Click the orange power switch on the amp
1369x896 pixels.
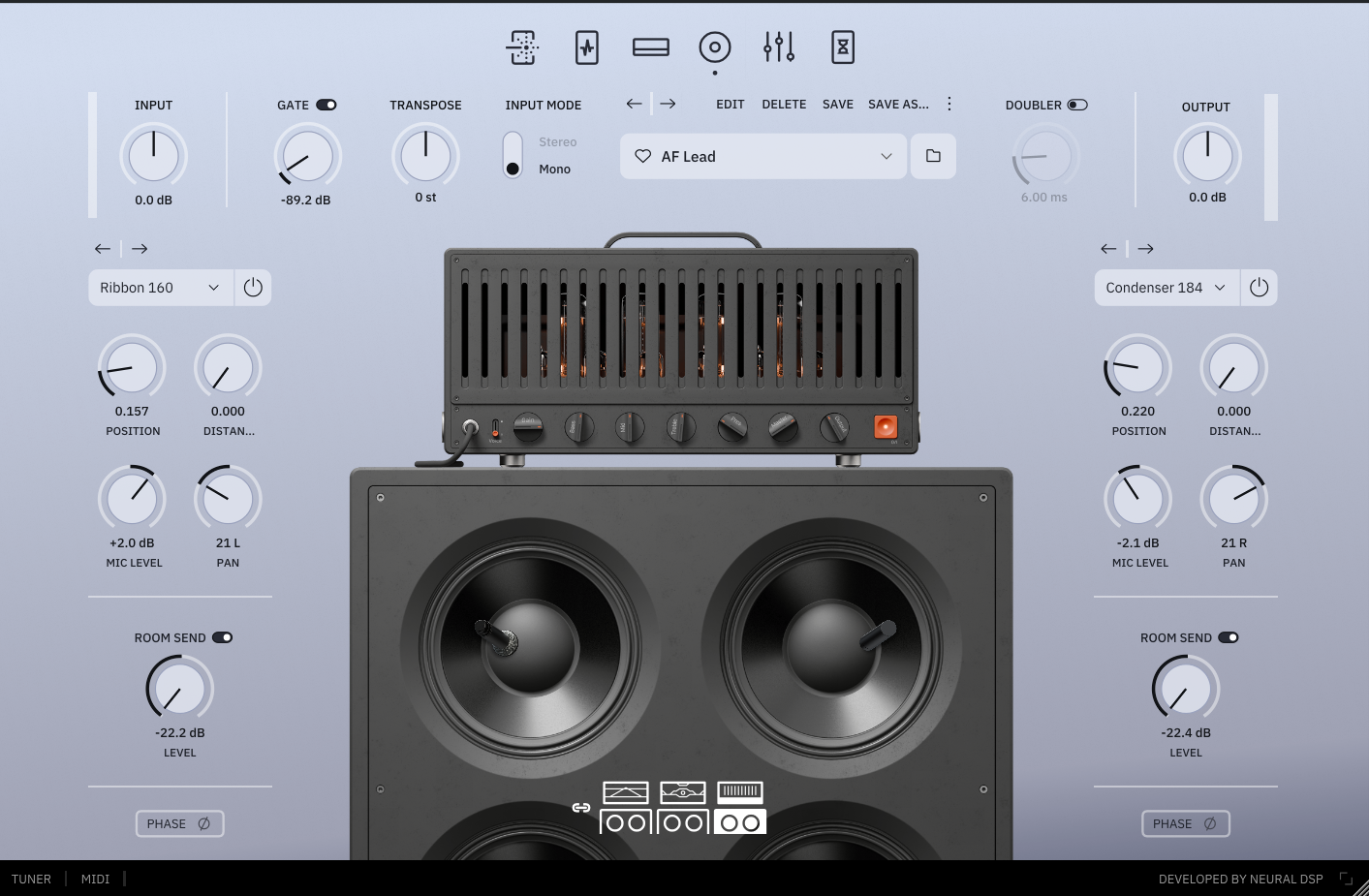[886, 426]
